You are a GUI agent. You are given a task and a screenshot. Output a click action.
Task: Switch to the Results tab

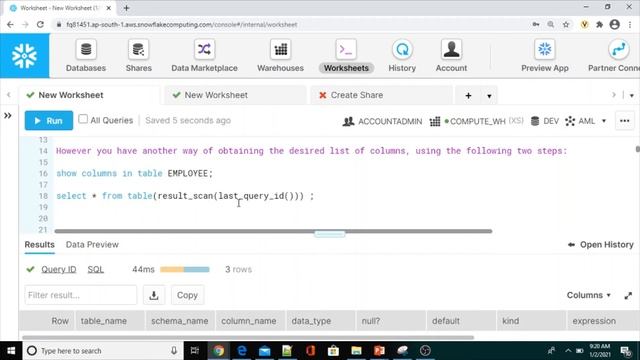[40, 244]
